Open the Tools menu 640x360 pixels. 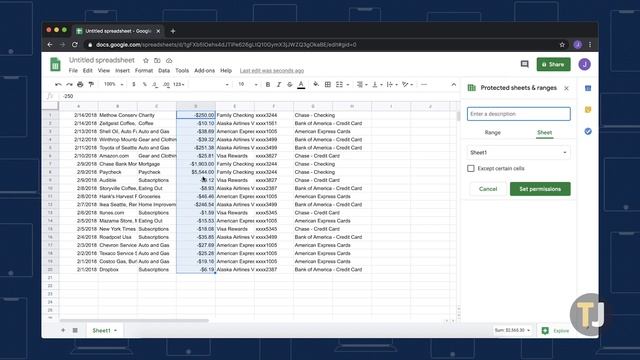click(182, 71)
